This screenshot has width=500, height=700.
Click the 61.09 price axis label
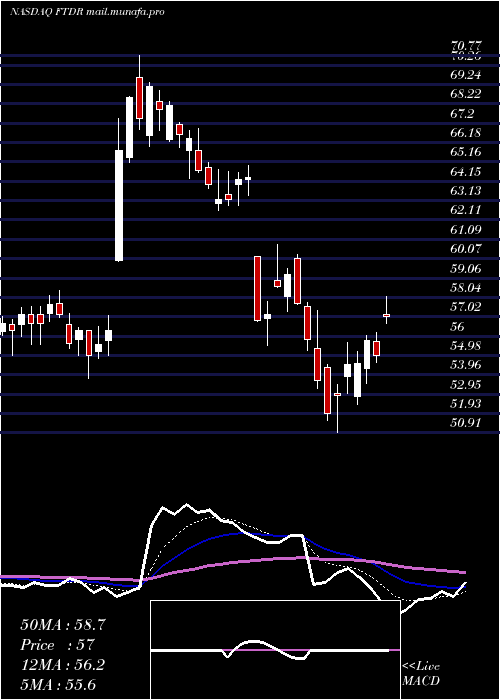(x=466, y=229)
